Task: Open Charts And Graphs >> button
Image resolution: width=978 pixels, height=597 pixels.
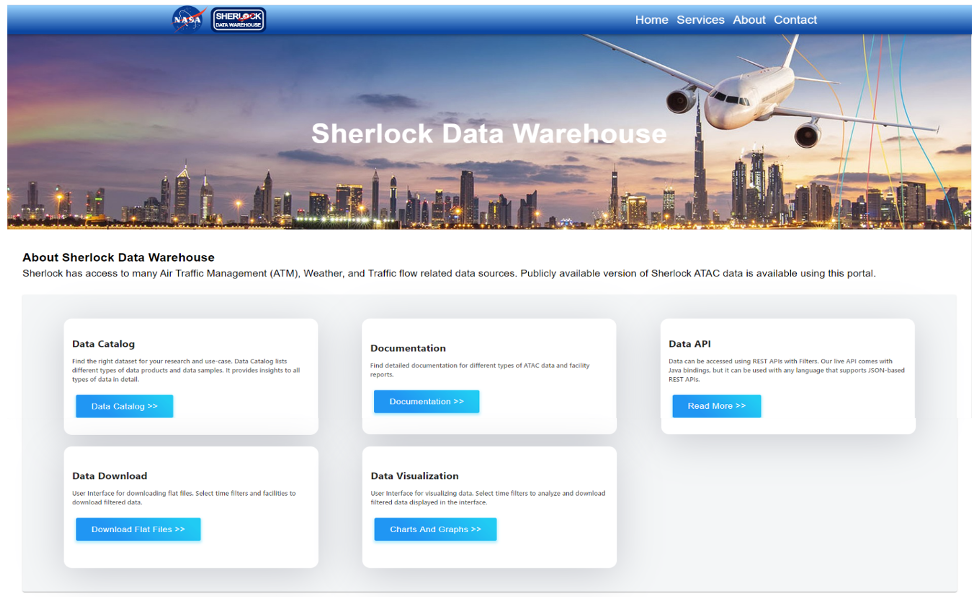Action: click(435, 529)
